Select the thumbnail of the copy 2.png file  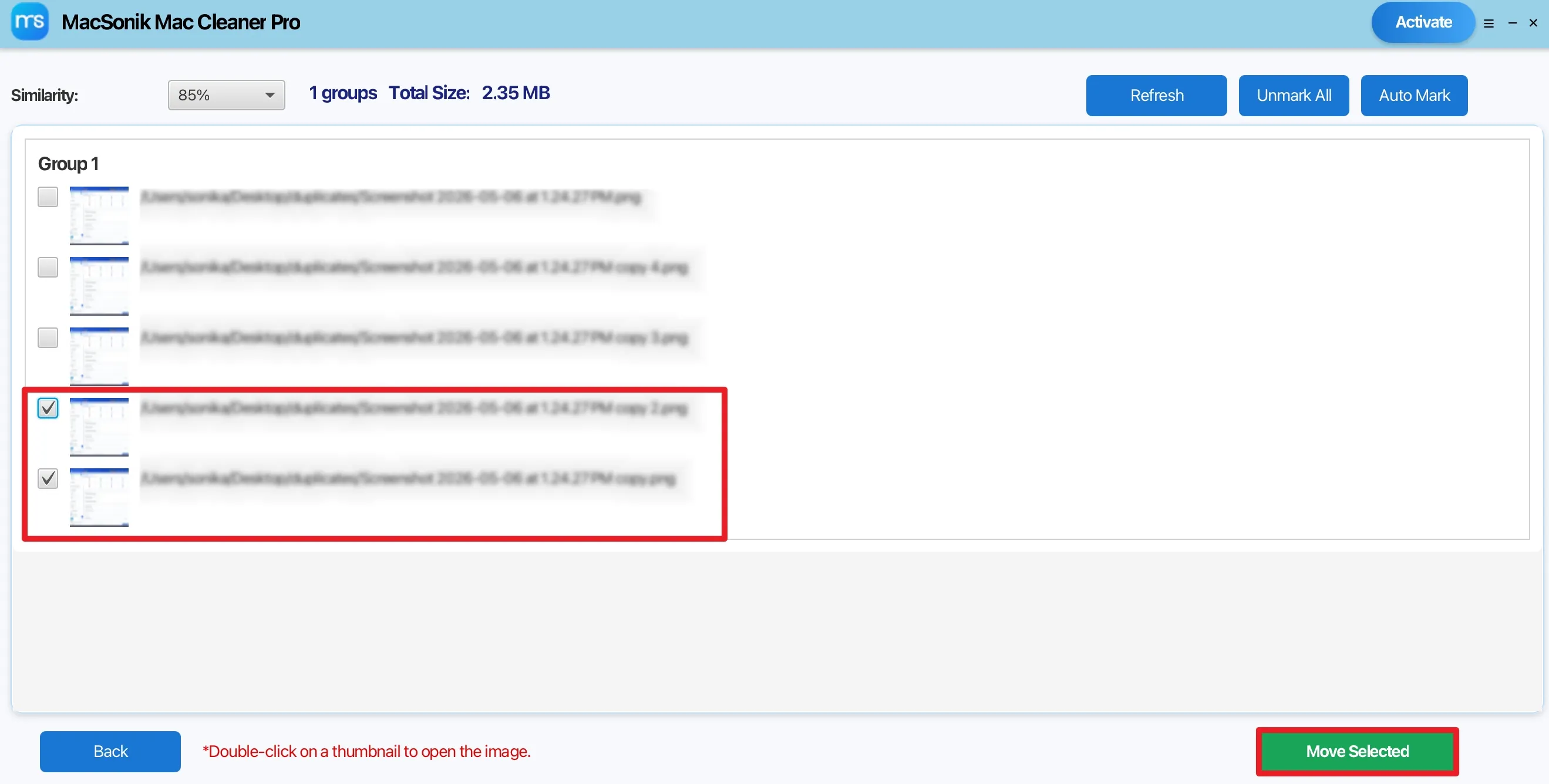99,427
